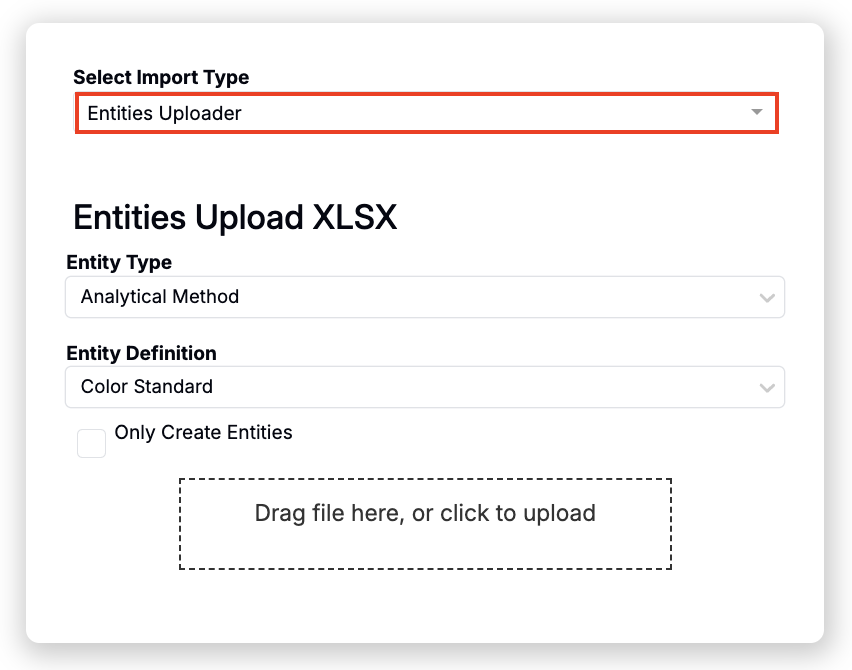Screen dimensions: 852x670
Task: Click the Entity Definition field label
Action: coord(141,353)
